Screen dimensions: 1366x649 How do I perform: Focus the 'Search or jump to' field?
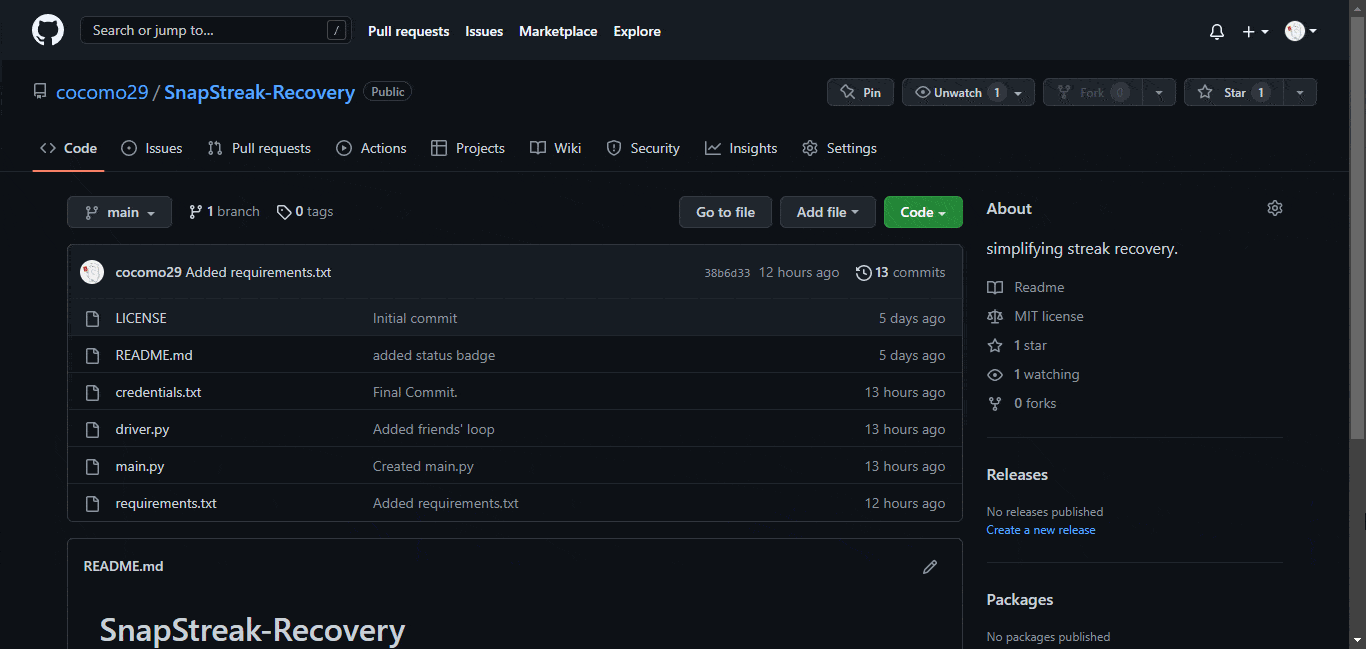click(x=216, y=31)
